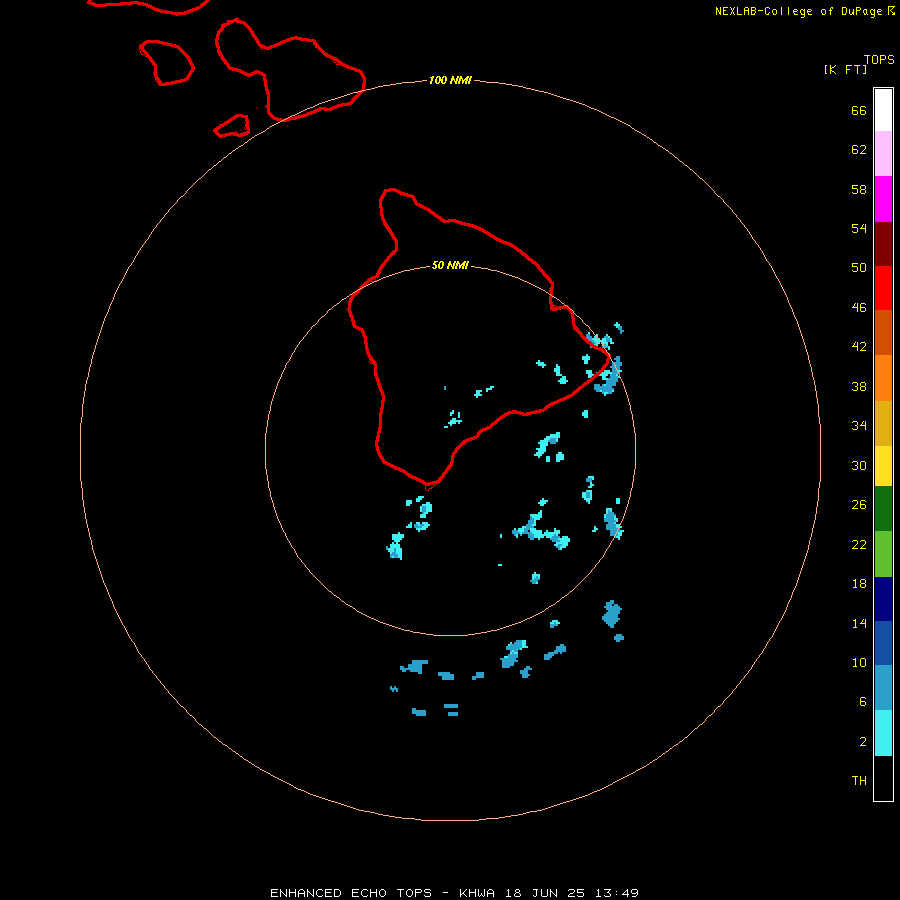
Task: Click the 62 legend value
Action: coord(859,149)
